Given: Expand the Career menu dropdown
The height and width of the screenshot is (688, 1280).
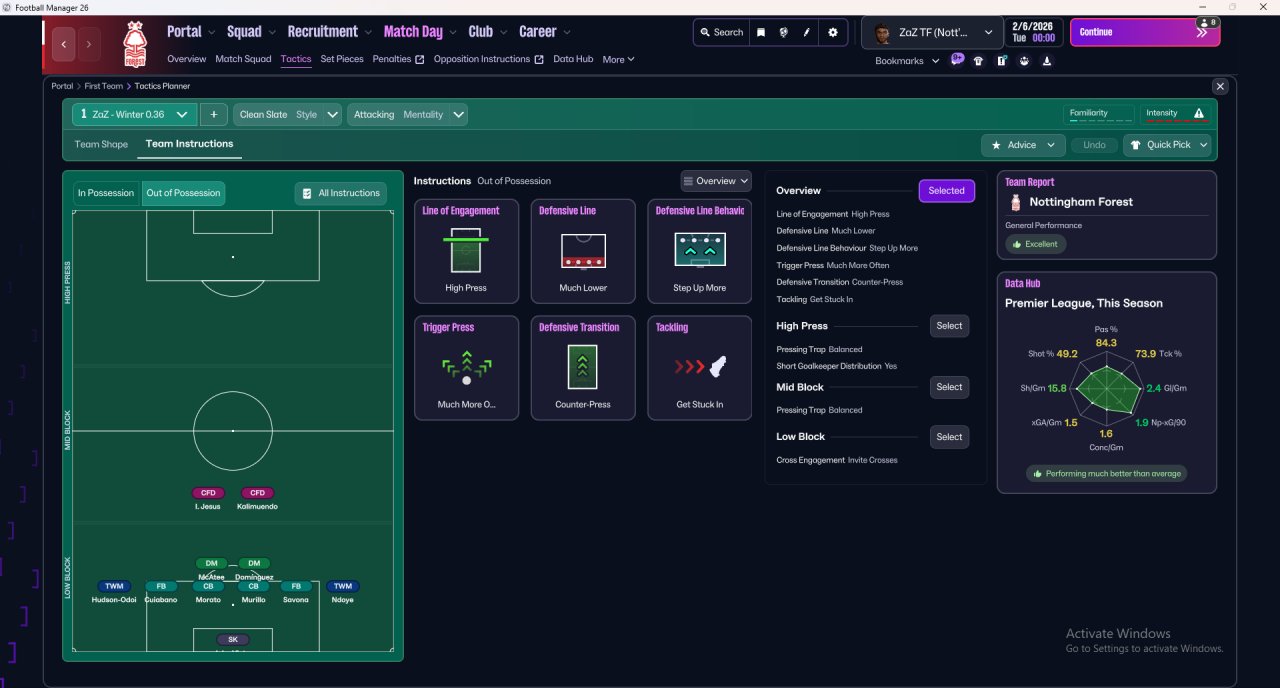Looking at the screenshot, I should [x=545, y=32].
